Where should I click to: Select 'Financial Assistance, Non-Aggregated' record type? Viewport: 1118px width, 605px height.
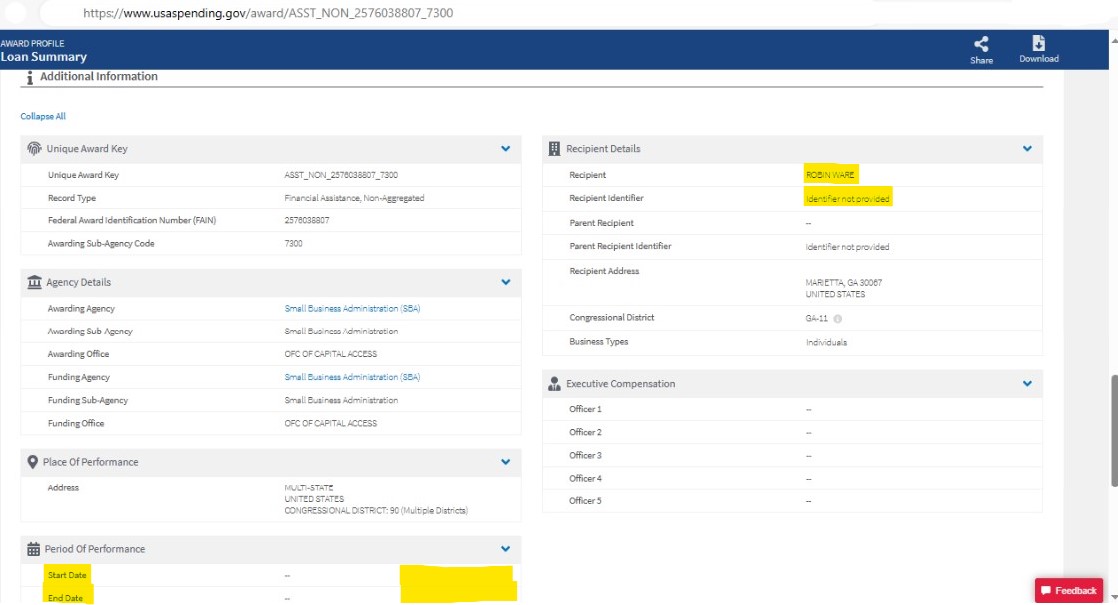354,198
